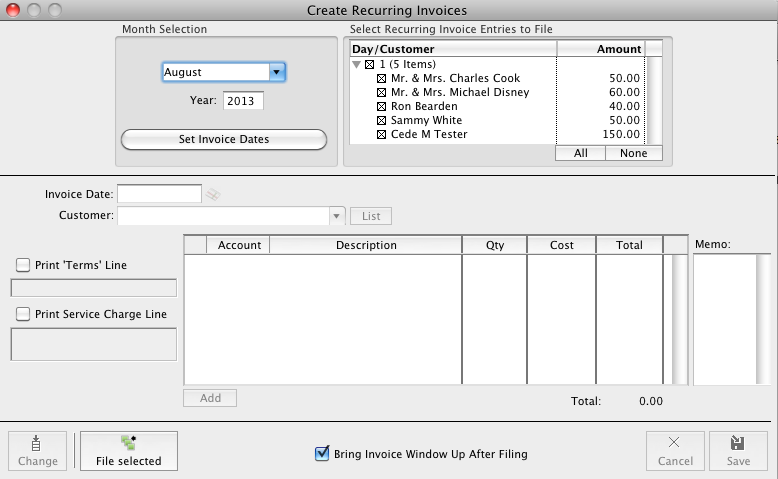The width and height of the screenshot is (778, 479).
Task: Uncheck the Ron Bearden invoice entry
Action: coord(381,106)
